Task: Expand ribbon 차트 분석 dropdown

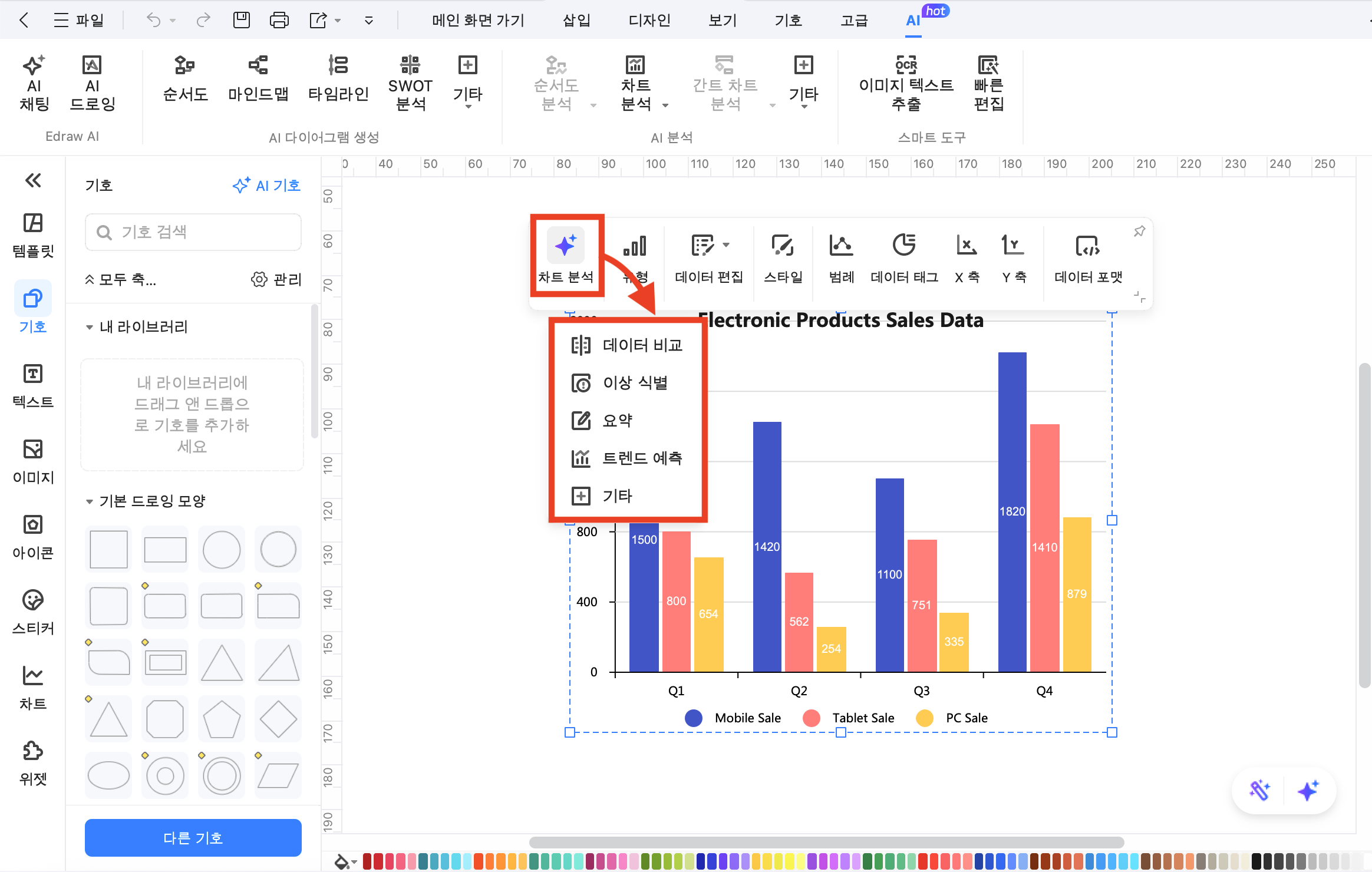Action: (x=665, y=105)
